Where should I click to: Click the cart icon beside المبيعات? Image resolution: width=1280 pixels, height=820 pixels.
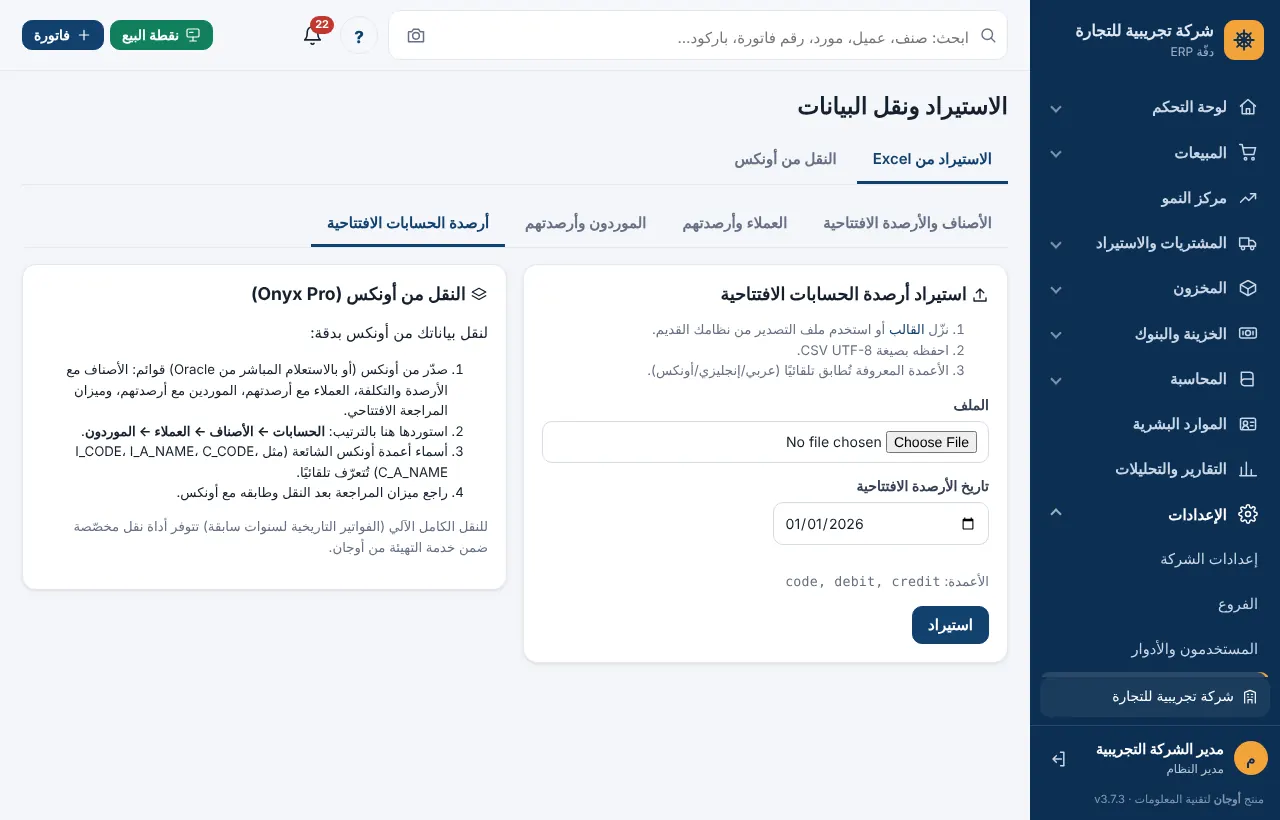[x=1247, y=153]
